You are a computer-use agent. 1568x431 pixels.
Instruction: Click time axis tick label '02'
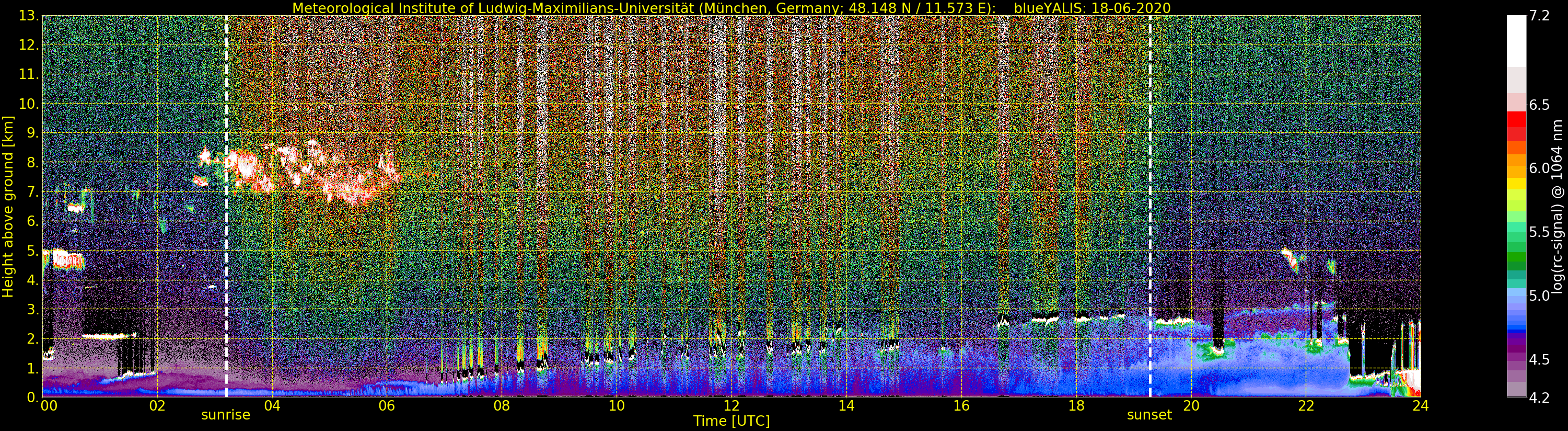click(157, 405)
